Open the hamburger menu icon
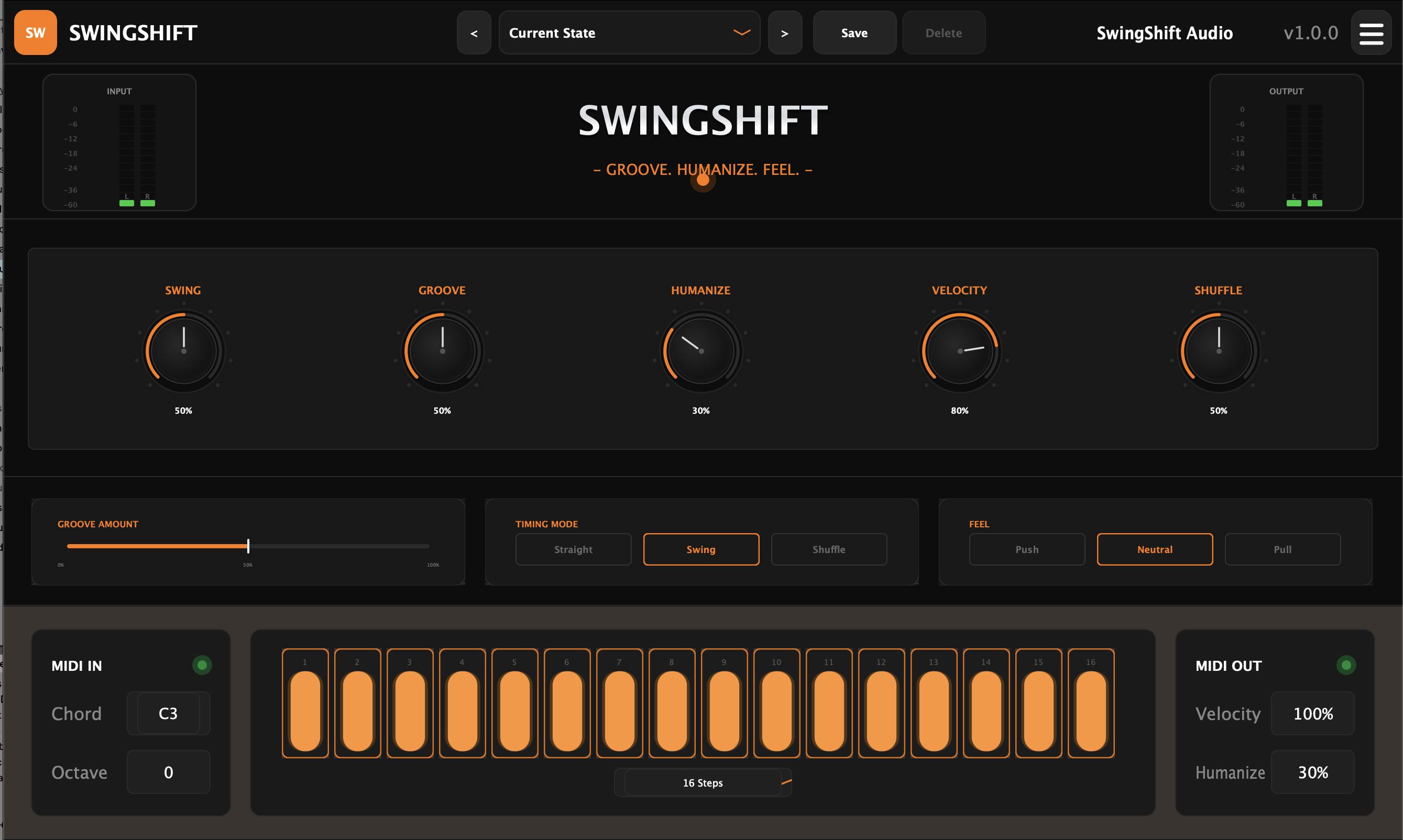The width and height of the screenshot is (1403, 840). pyautogui.click(x=1371, y=33)
